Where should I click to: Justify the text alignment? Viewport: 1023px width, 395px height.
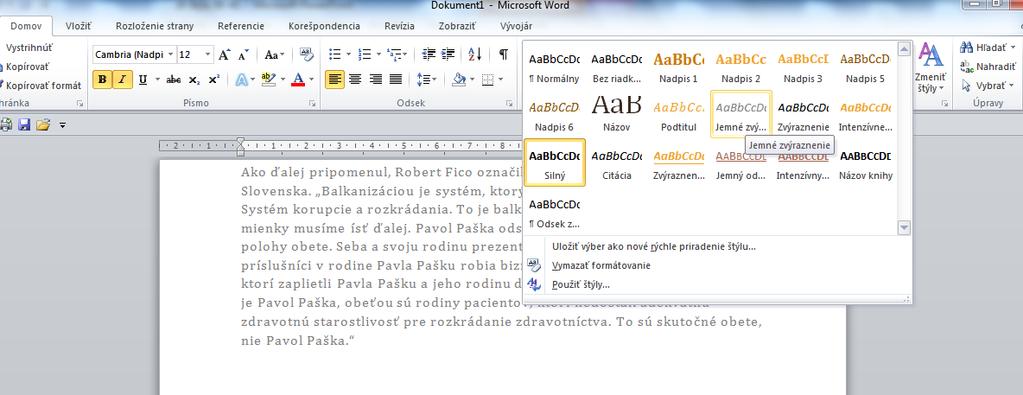coord(395,80)
